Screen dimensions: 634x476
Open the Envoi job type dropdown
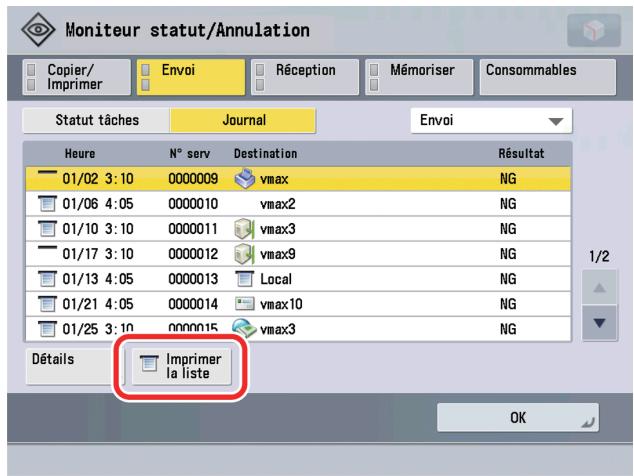491,120
